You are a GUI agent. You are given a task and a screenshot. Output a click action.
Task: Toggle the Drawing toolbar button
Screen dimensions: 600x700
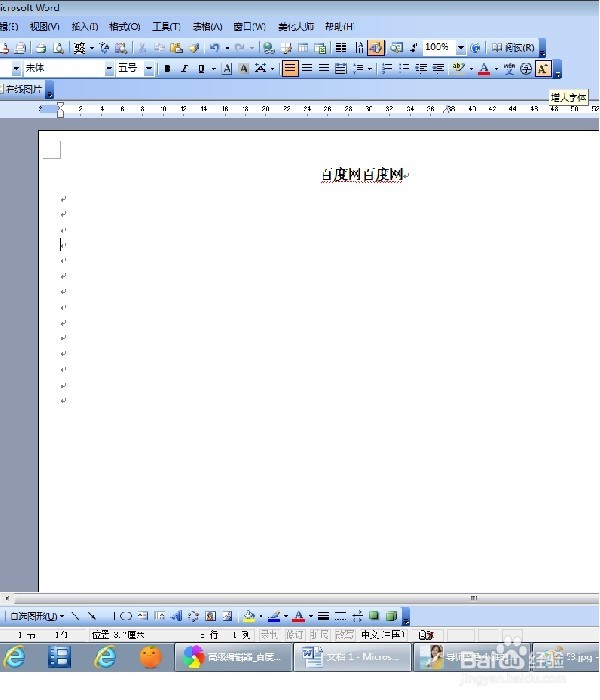click(376, 47)
